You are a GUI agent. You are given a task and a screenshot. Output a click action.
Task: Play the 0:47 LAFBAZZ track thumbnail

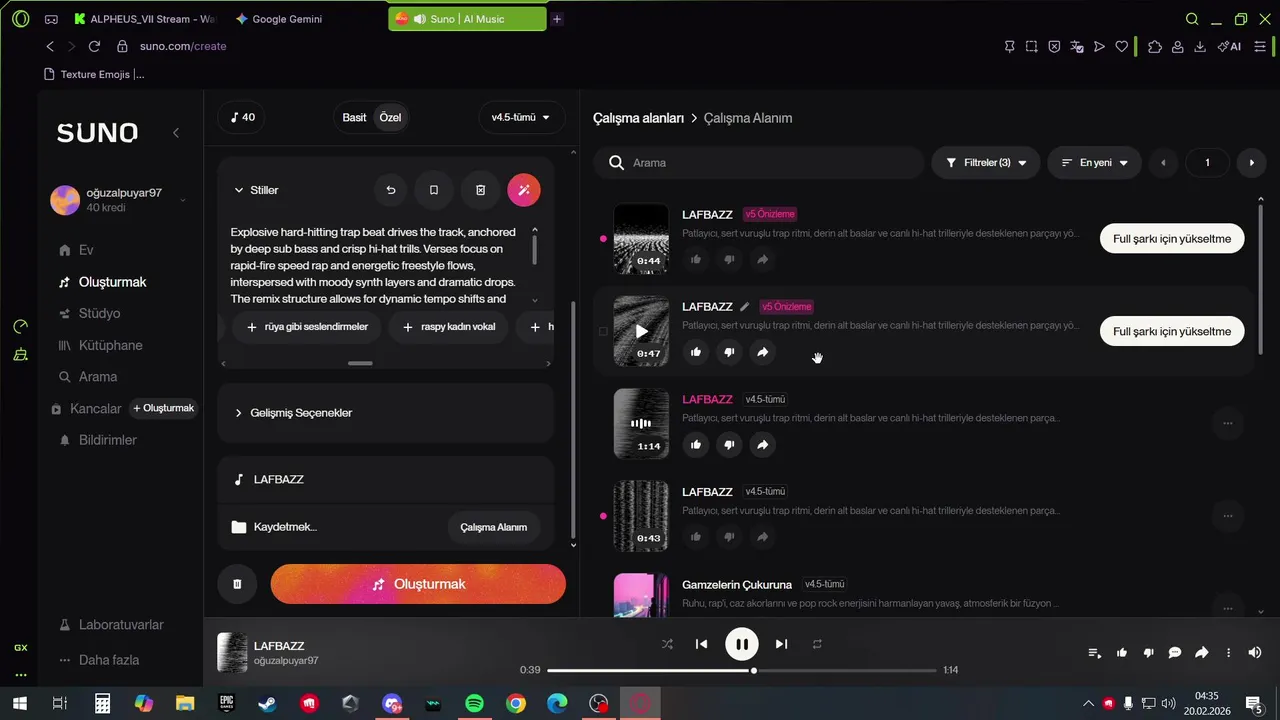point(641,331)
